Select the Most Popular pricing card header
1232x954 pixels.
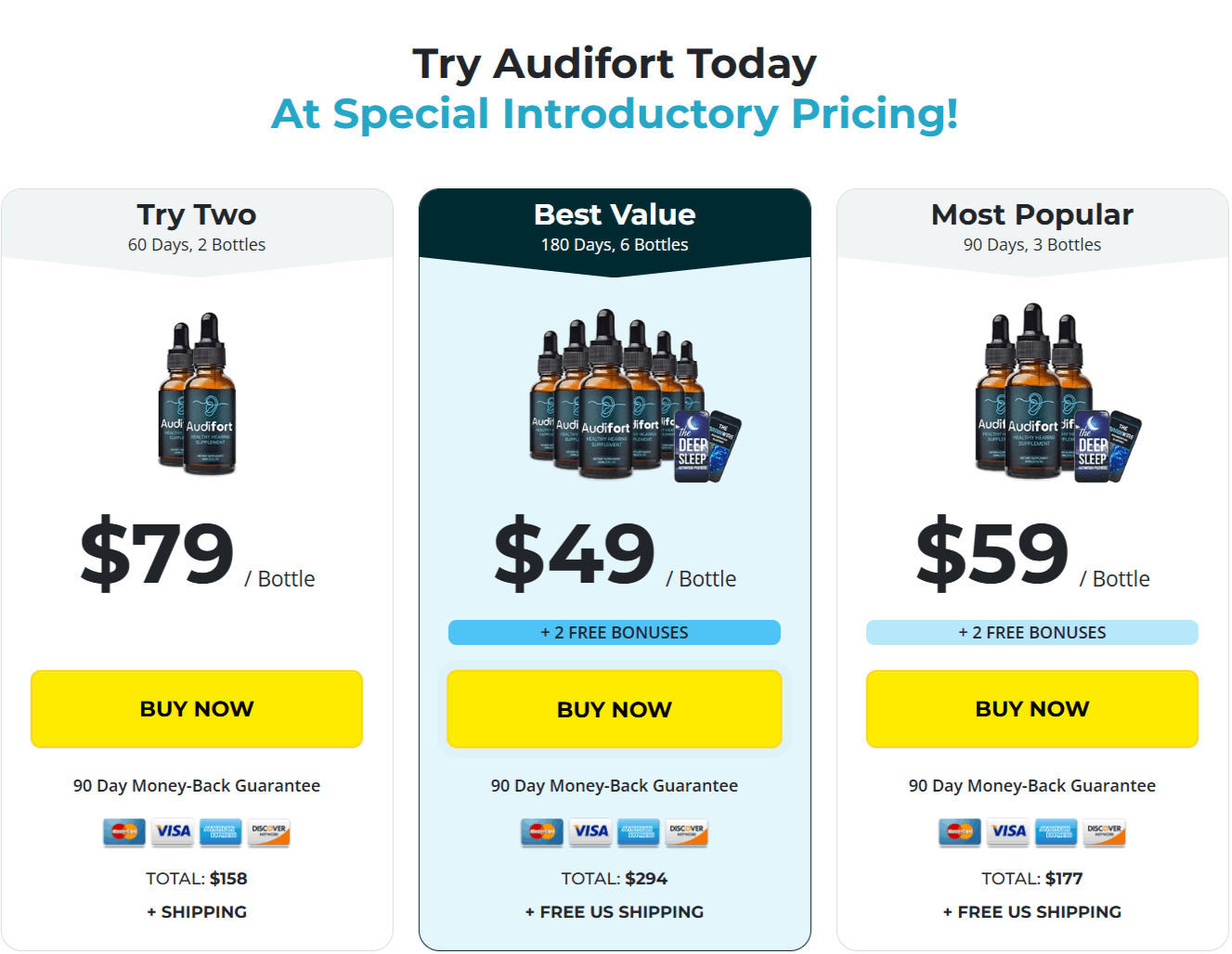[1031, 223]
